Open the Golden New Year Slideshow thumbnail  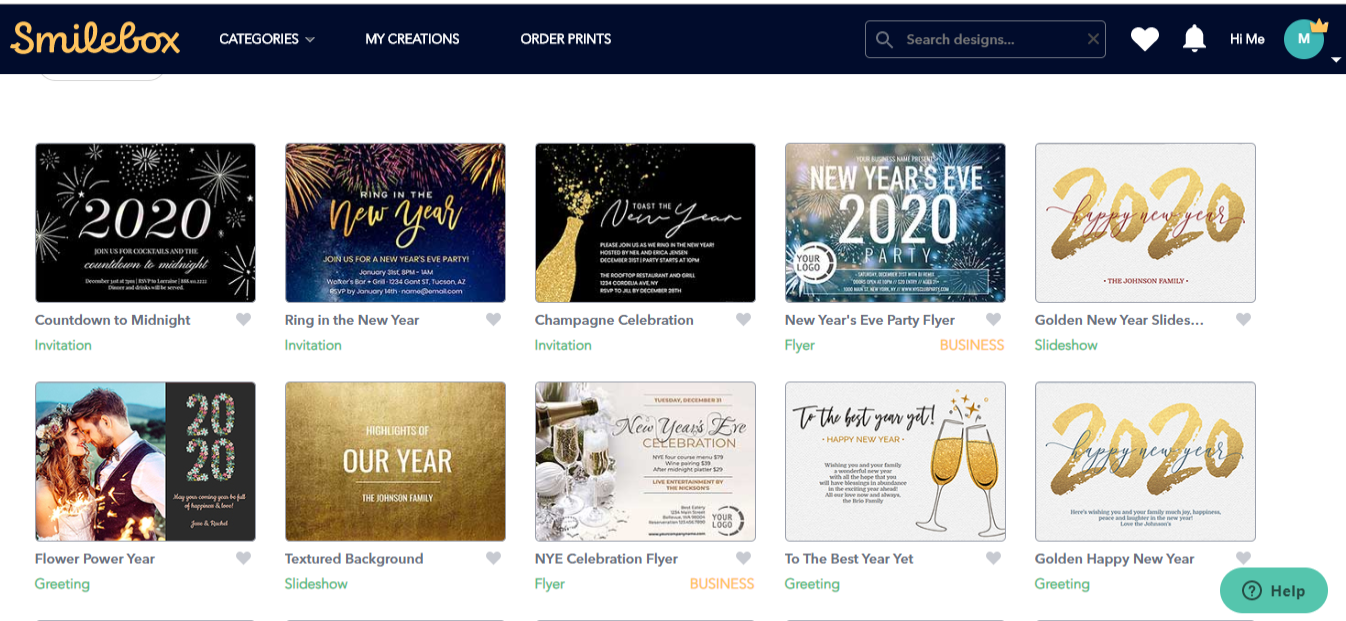[1145, 223]
